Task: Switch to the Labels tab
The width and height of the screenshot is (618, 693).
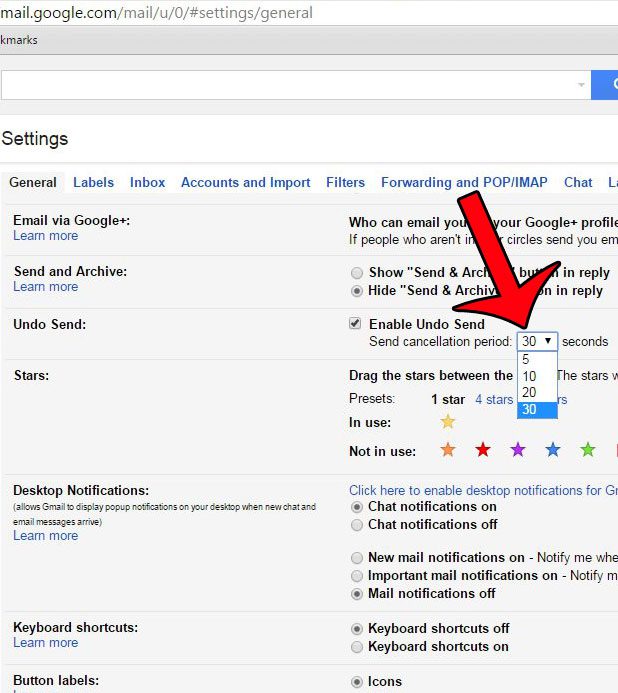Action: (93, 182)
